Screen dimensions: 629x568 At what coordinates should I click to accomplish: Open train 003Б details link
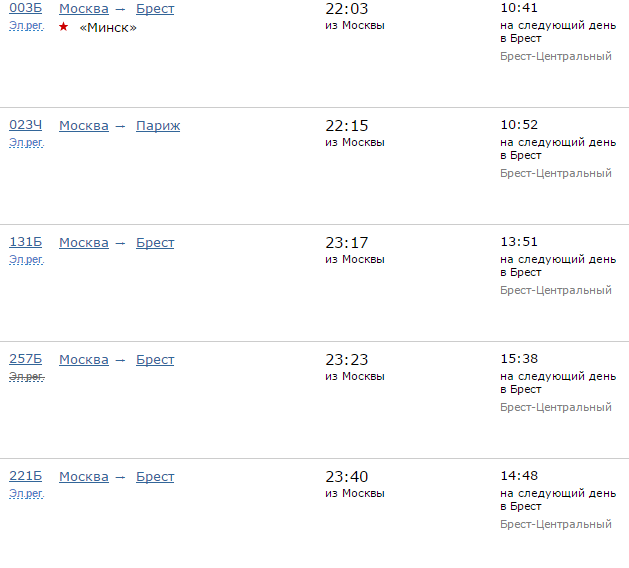tap(26, 9)
